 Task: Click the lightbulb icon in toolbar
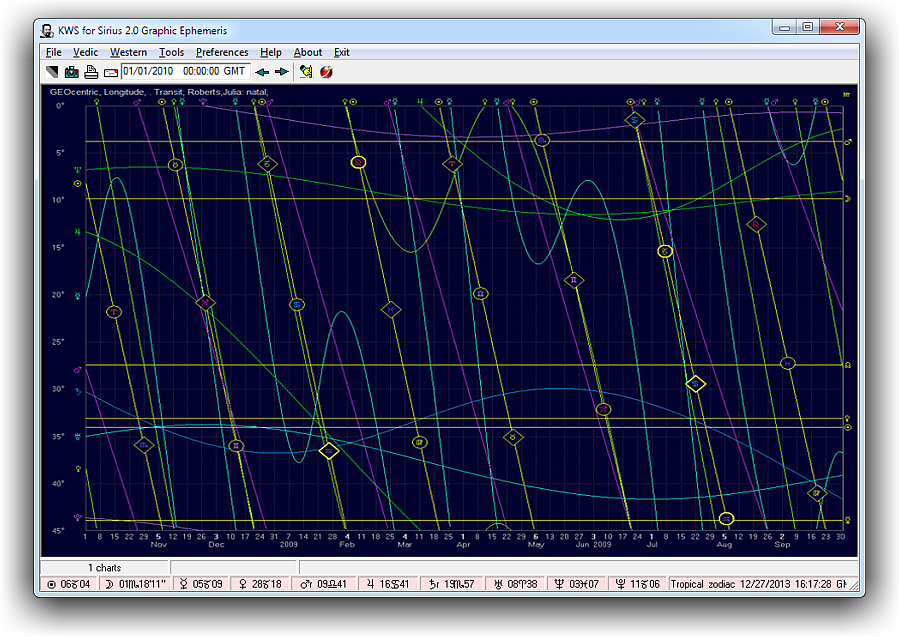coord(306,72)
